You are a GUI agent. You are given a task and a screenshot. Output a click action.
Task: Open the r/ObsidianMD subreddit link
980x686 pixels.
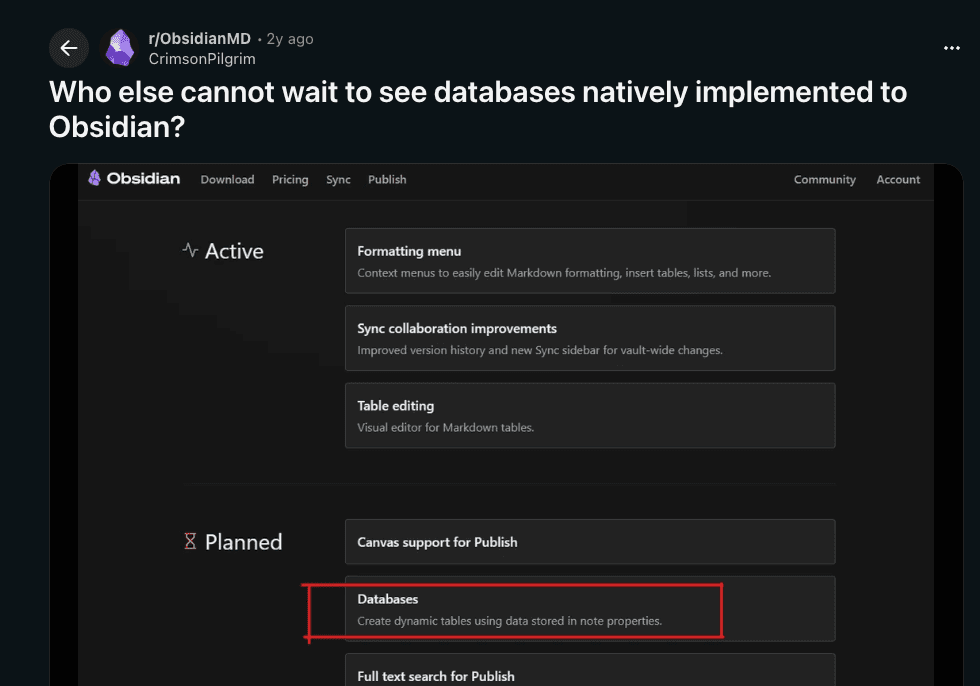[199, 39]
